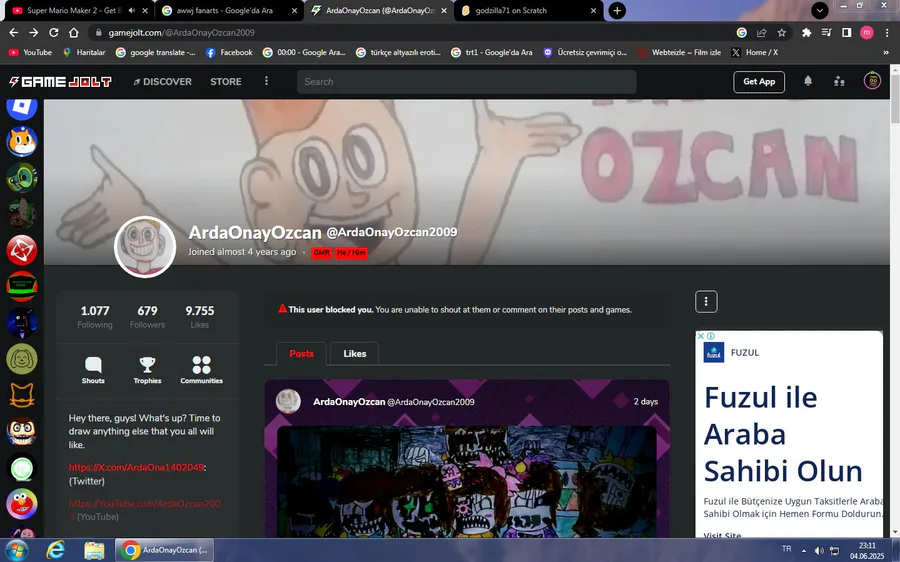Open the profile options three-dot button
The height and width of the screenshot is (562, 900).
[706, 301]
